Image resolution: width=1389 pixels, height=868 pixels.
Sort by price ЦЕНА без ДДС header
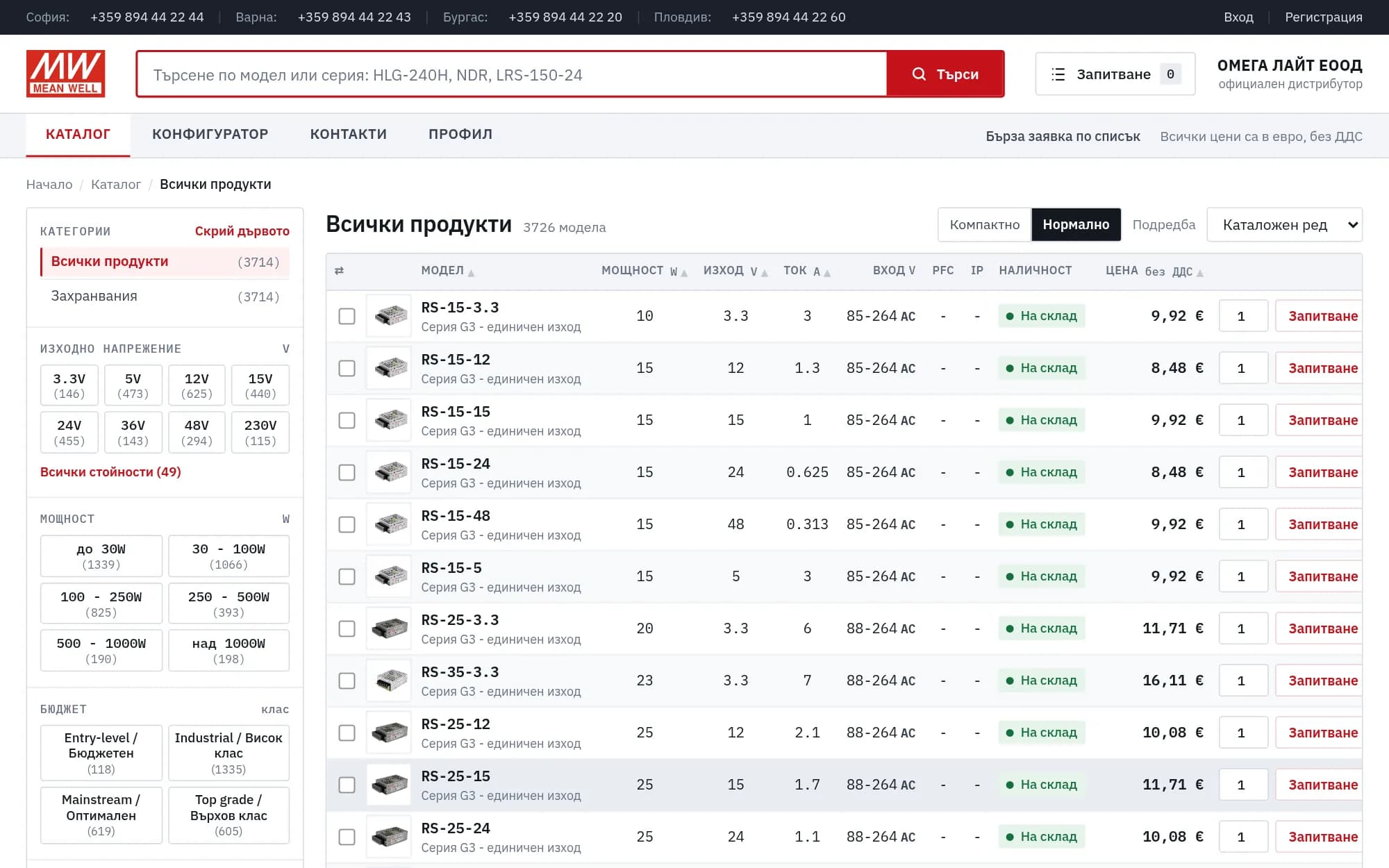(x=1154, y=271)
